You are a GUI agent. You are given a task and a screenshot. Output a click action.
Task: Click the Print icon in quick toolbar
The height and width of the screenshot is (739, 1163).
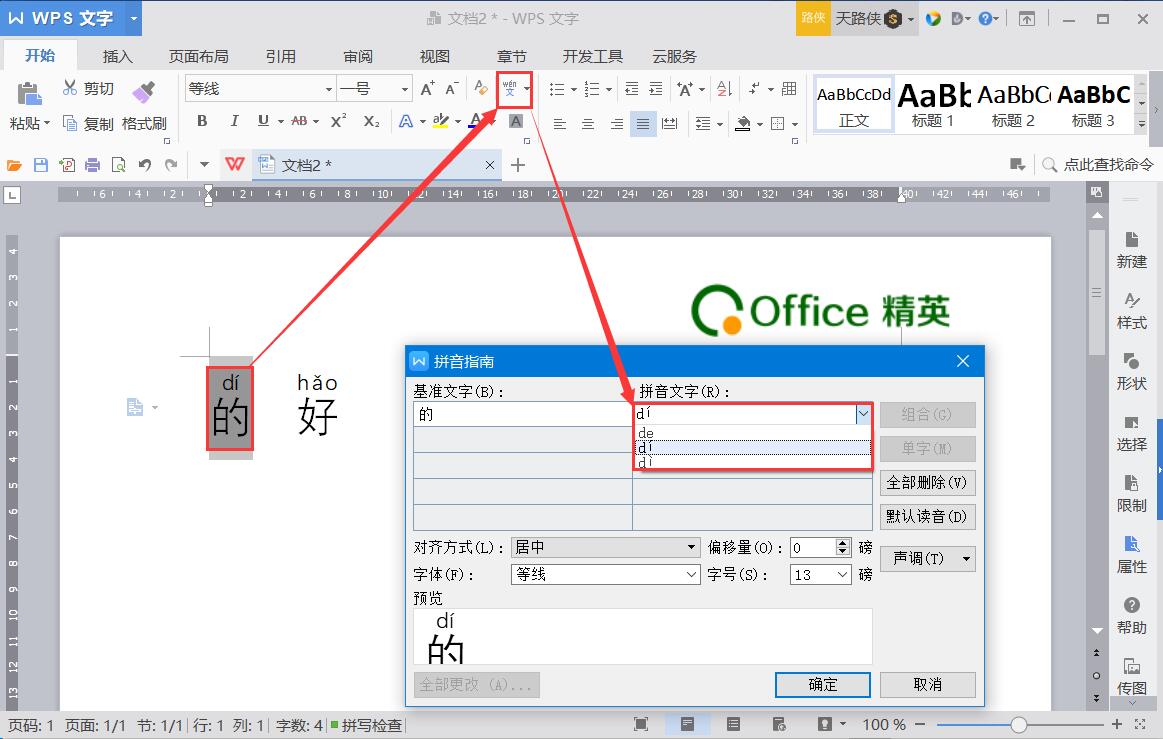(x=92, y=165)
